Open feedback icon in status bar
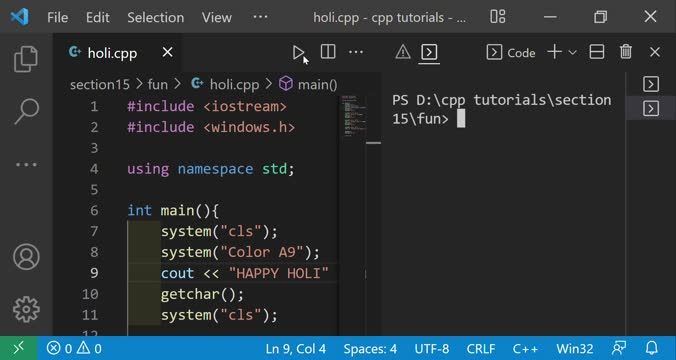 pos(619,348)
